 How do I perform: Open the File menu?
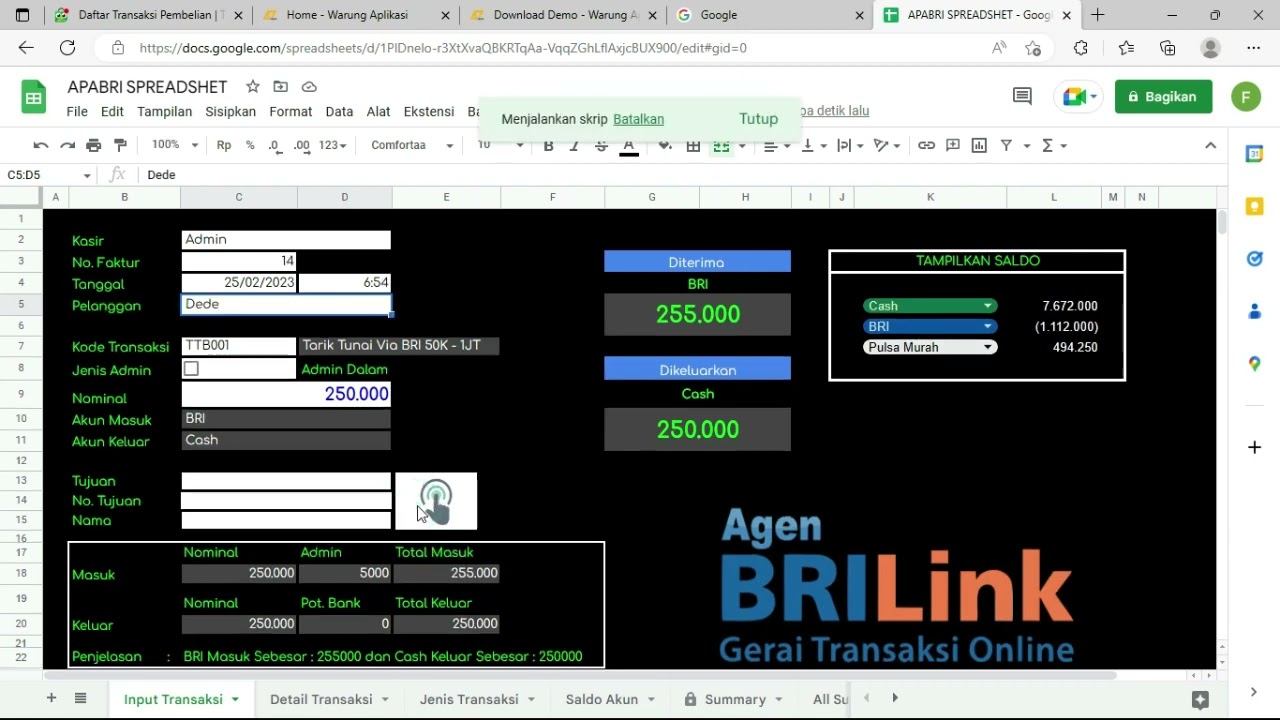[77, 112]
